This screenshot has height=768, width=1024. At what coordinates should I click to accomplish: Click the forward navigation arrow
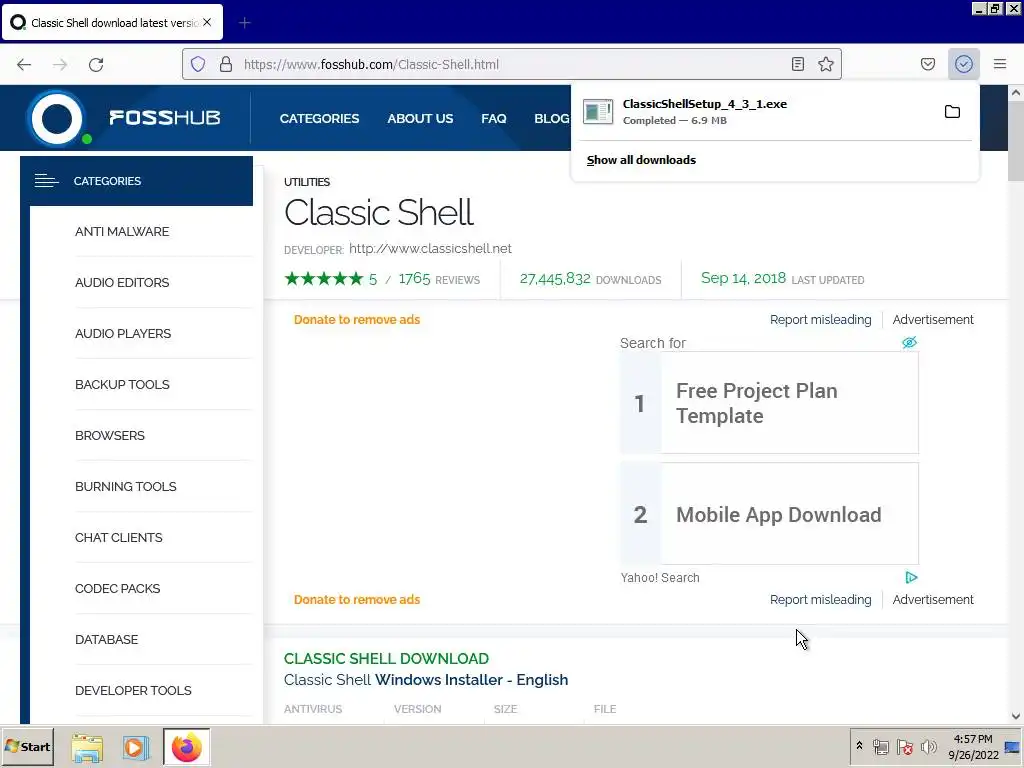click(60, 64)
